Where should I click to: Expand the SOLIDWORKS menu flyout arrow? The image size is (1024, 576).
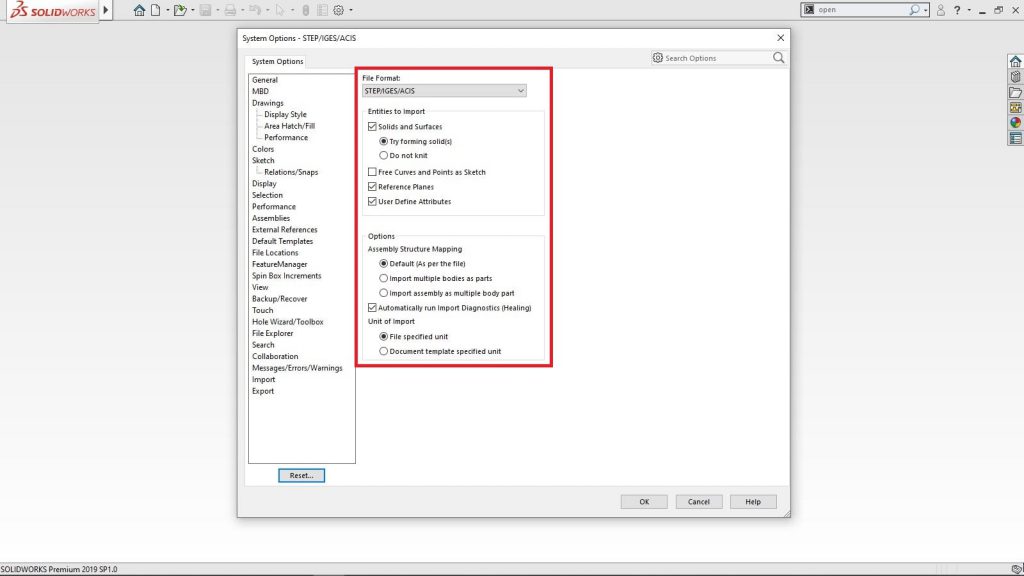pos(106,10)
